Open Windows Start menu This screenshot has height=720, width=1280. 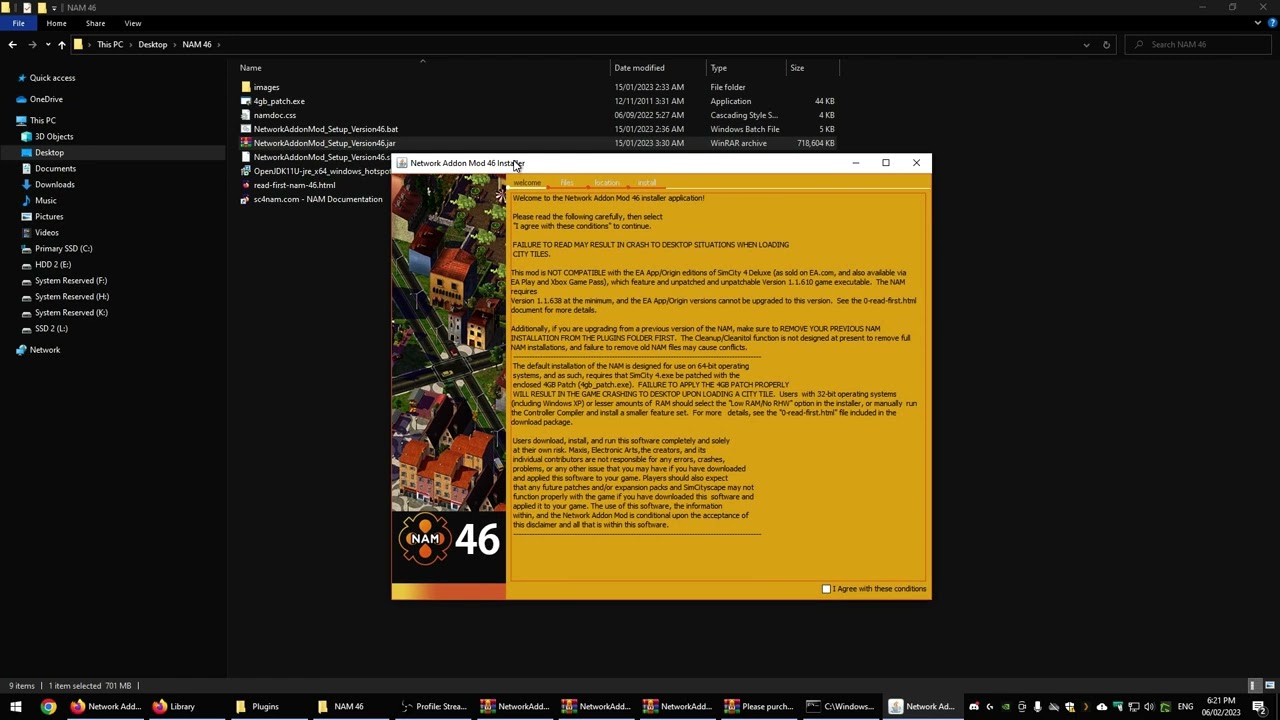pyautogui.click(x=16, y=707)
